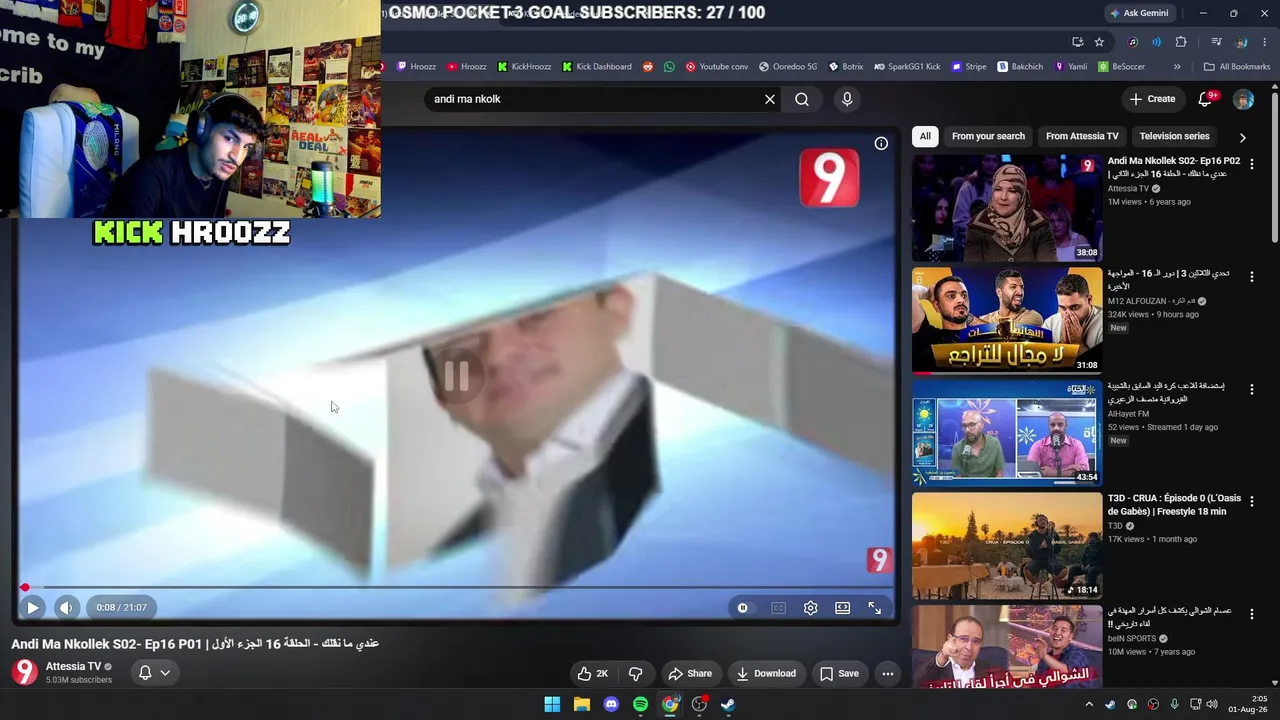The height and width of the screenshot is (720, 1280).
Task: Open the M12 ALFOUZAN video thumbnail
Action: tap(1007, 320)
